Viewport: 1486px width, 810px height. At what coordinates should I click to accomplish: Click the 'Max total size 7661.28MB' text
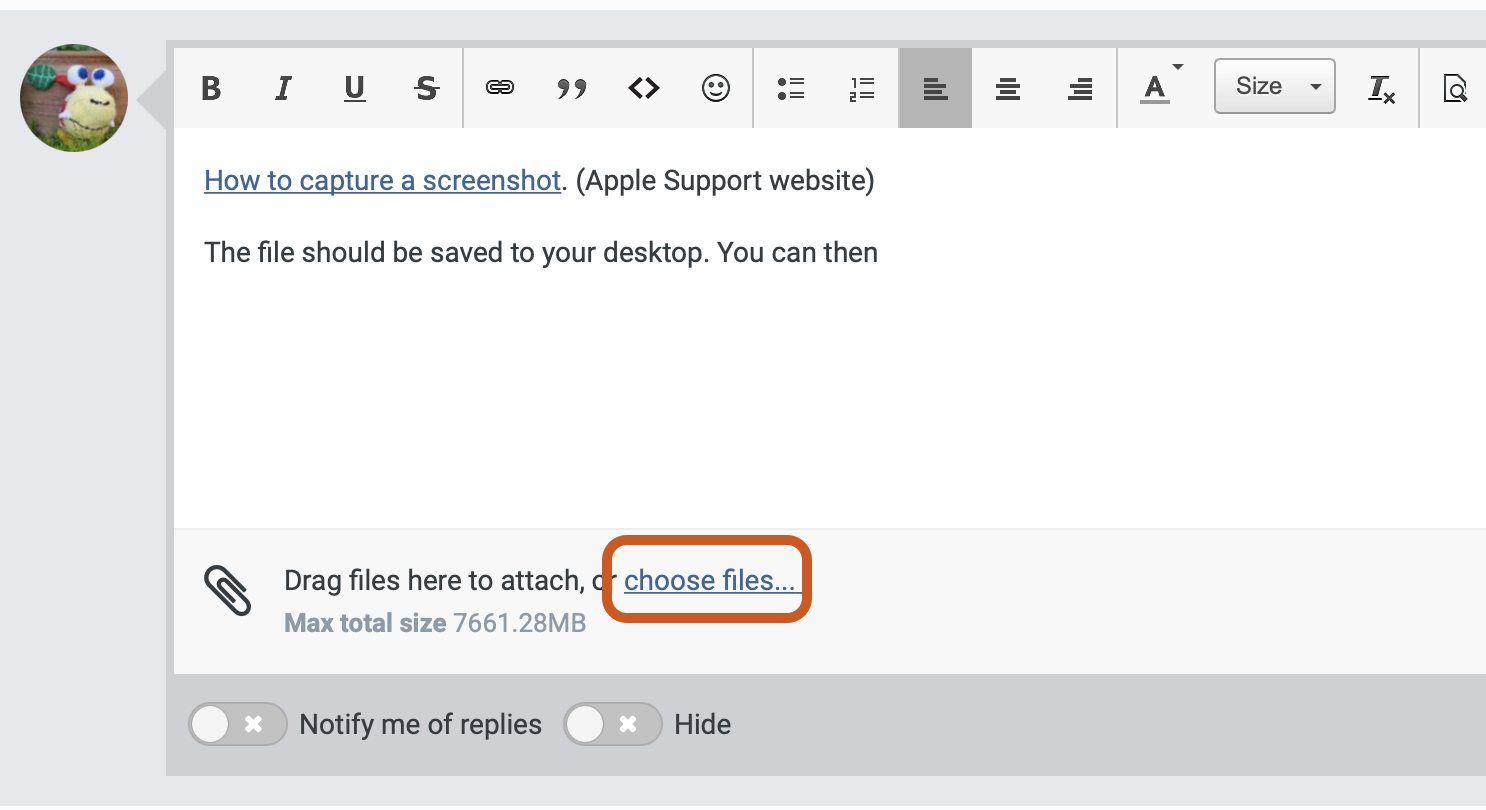(435, 624)
